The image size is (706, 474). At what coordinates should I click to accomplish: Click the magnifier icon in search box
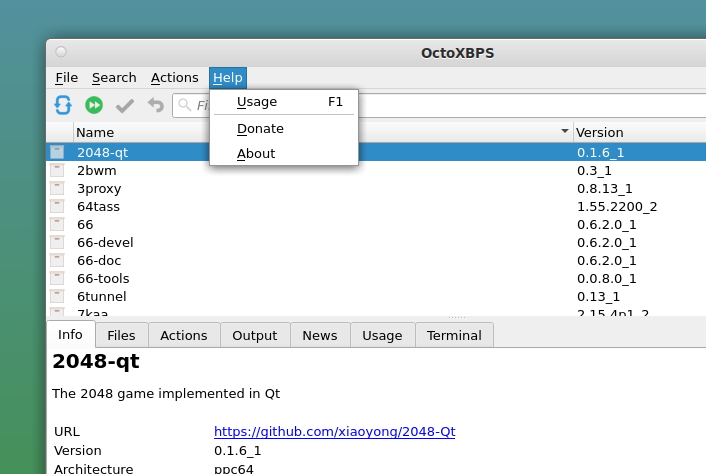tap(184, 105)
